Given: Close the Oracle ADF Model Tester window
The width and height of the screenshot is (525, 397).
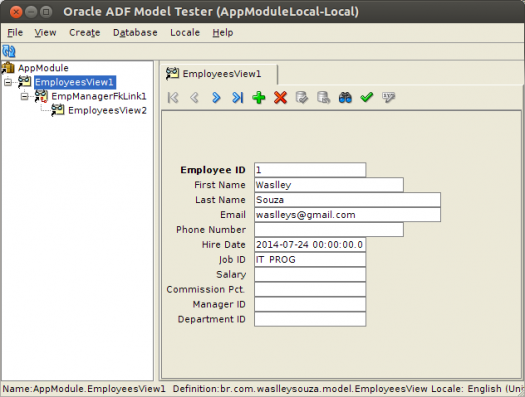Looking at the screenshot, I should coord(16,12).
